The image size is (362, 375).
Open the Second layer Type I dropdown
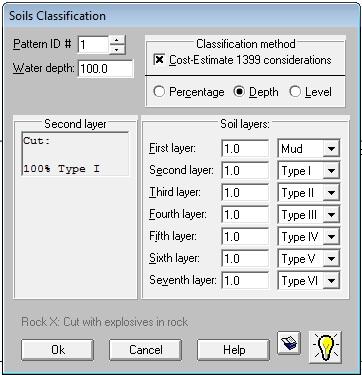pyautogui.click(x=331, y=171)
